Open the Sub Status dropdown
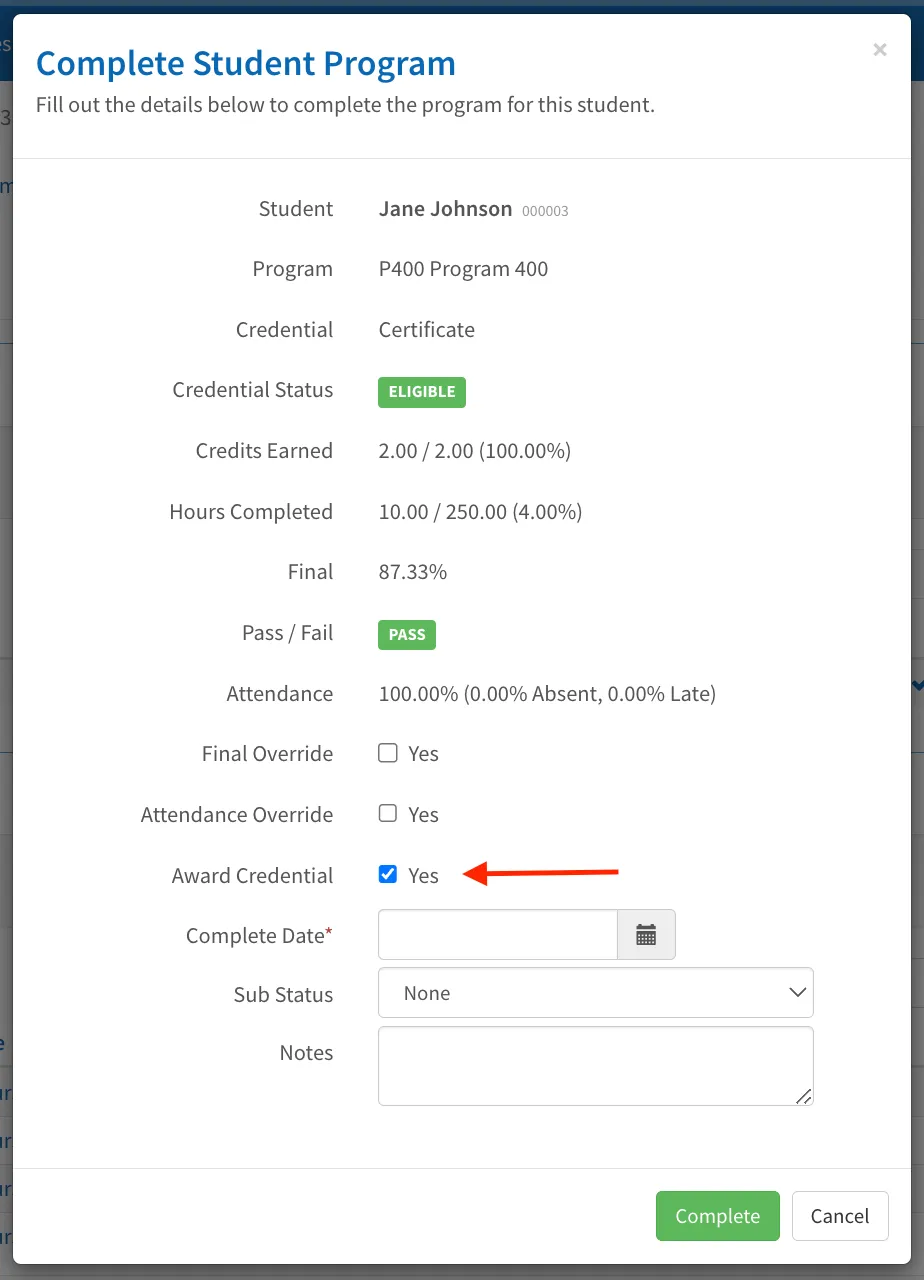 coord(596,993)
